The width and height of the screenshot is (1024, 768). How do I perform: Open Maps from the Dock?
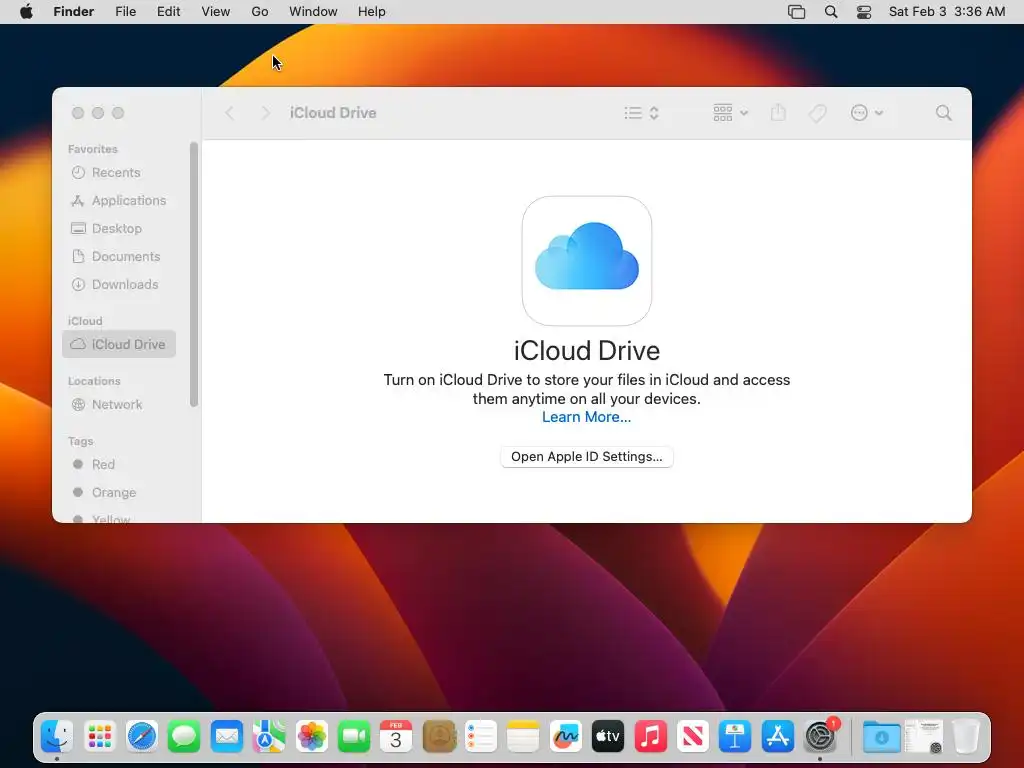tap(269, 737)
